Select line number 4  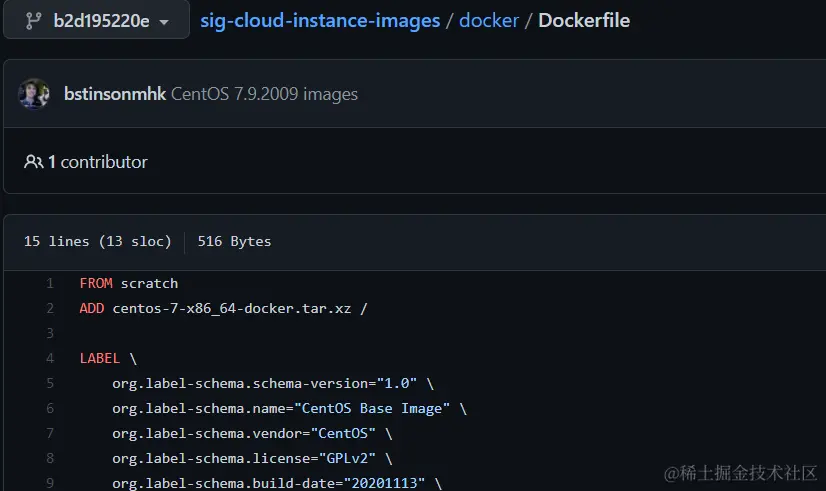pyautogui.click(x=50, y=358)
